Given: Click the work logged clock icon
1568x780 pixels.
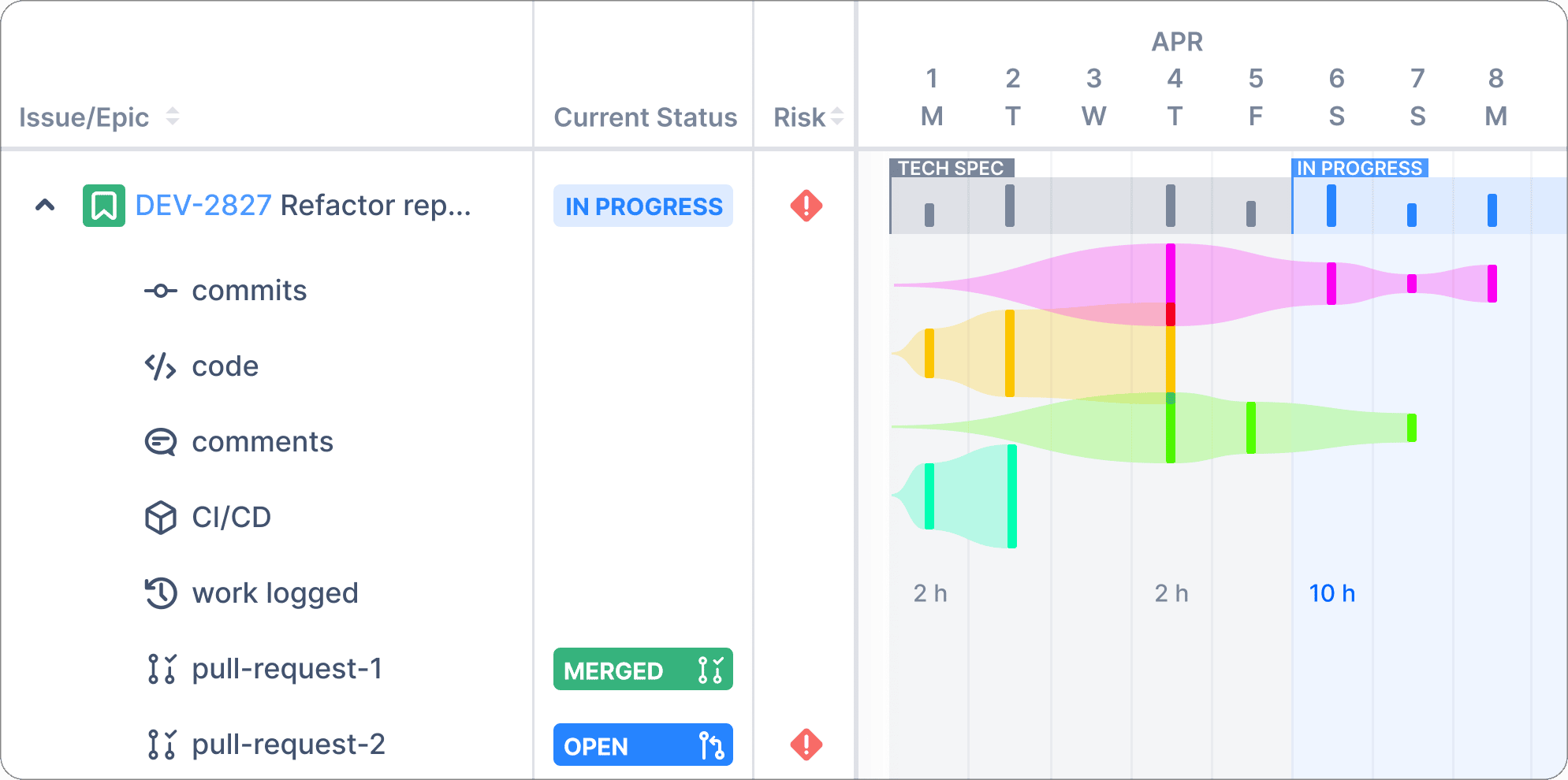Looking at the screenshot, I should [x=161, y=593].
